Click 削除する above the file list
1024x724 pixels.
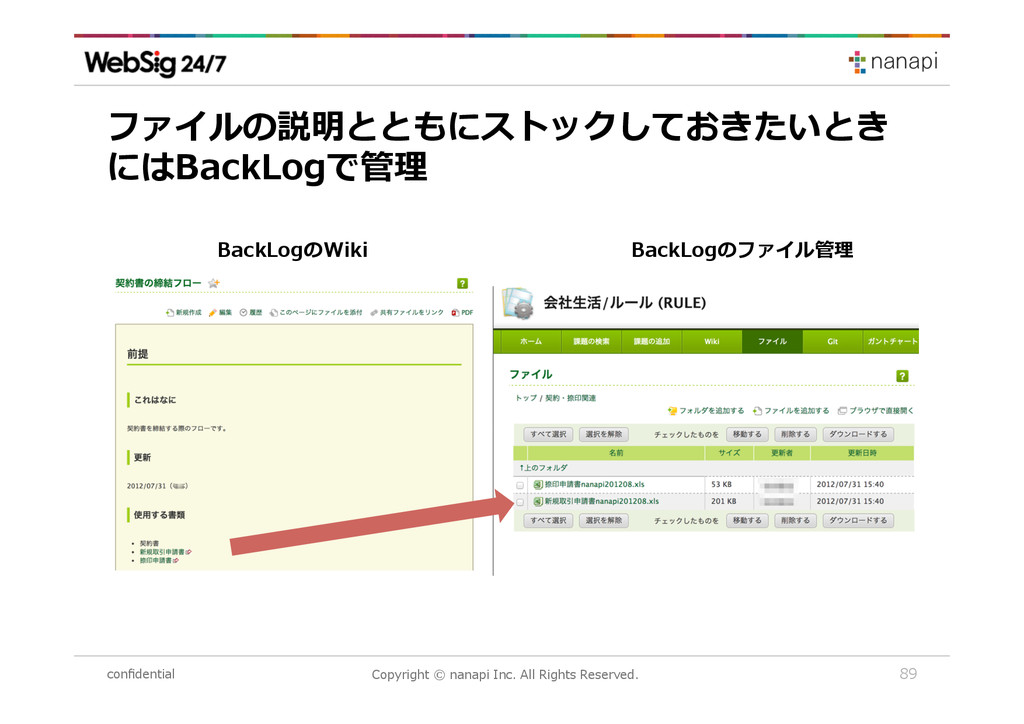click(x=795, y=434)
